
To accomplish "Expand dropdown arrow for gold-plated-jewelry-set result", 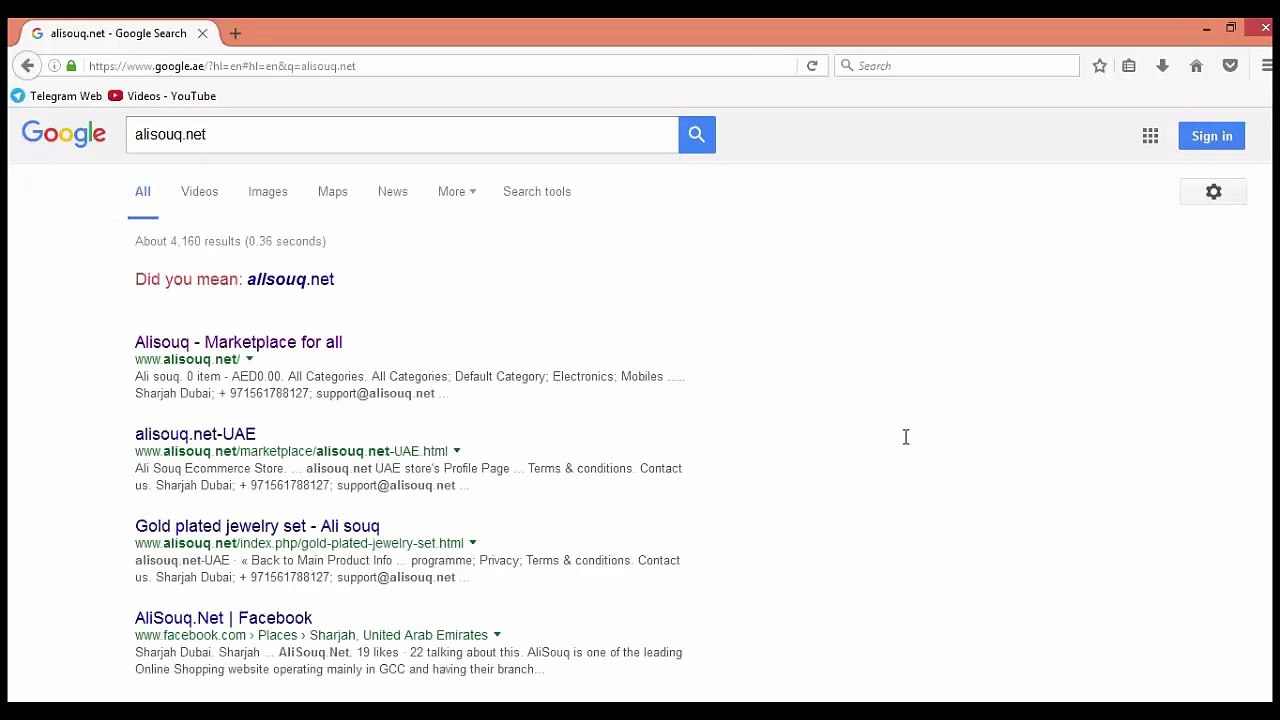I will (472, 543).
